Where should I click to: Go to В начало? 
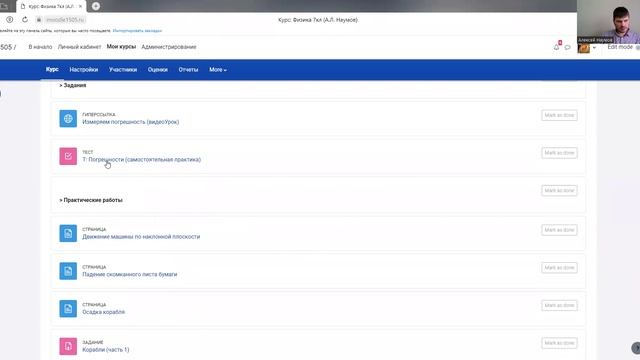tap(40, 47)
